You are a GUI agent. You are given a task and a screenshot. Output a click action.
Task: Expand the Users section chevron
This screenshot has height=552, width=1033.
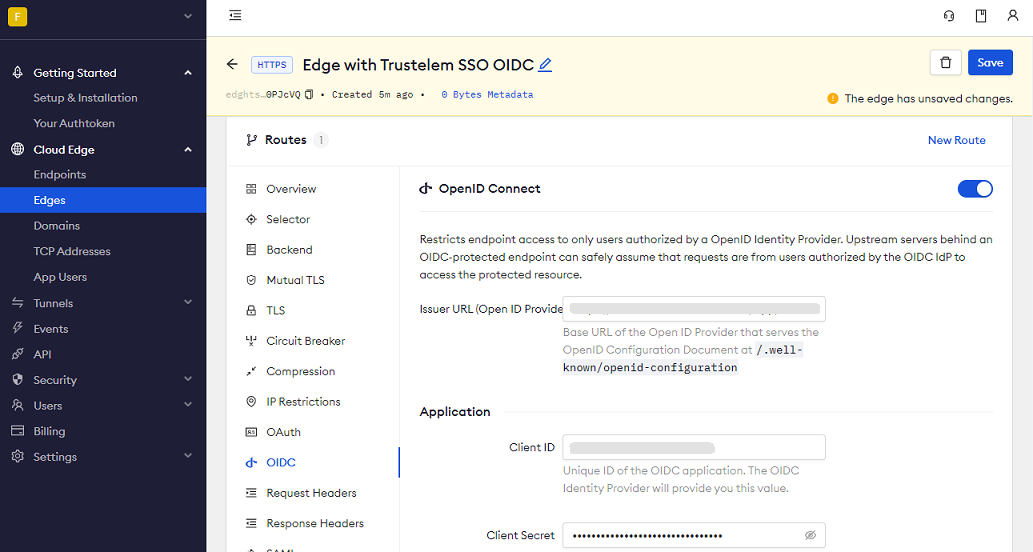coord(188,404)
